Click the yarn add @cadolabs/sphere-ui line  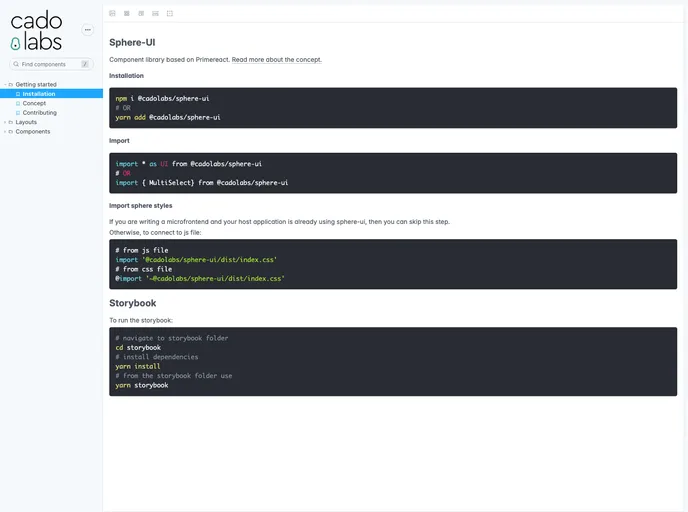(168, 117)
